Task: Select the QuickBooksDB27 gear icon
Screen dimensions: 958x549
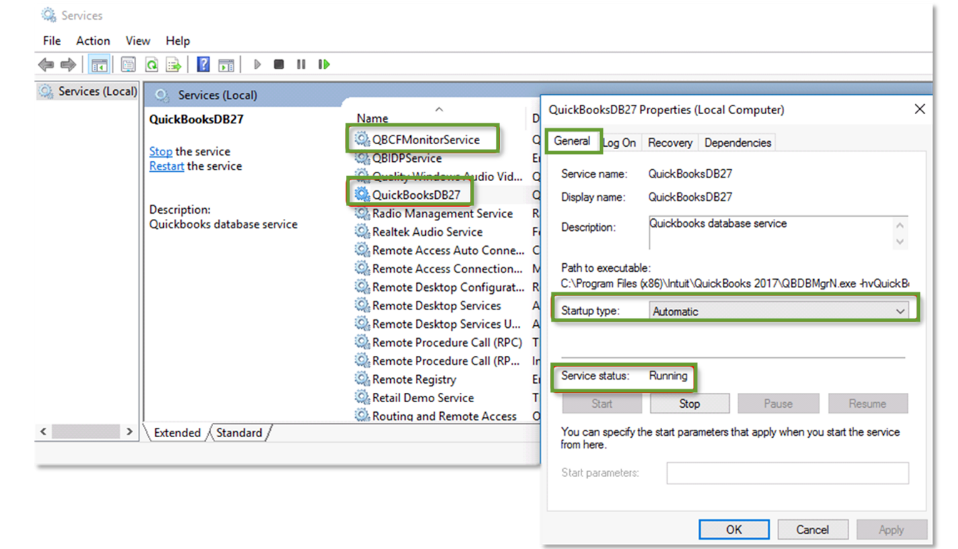Action: pyautogui.click(x=362, y=195)
